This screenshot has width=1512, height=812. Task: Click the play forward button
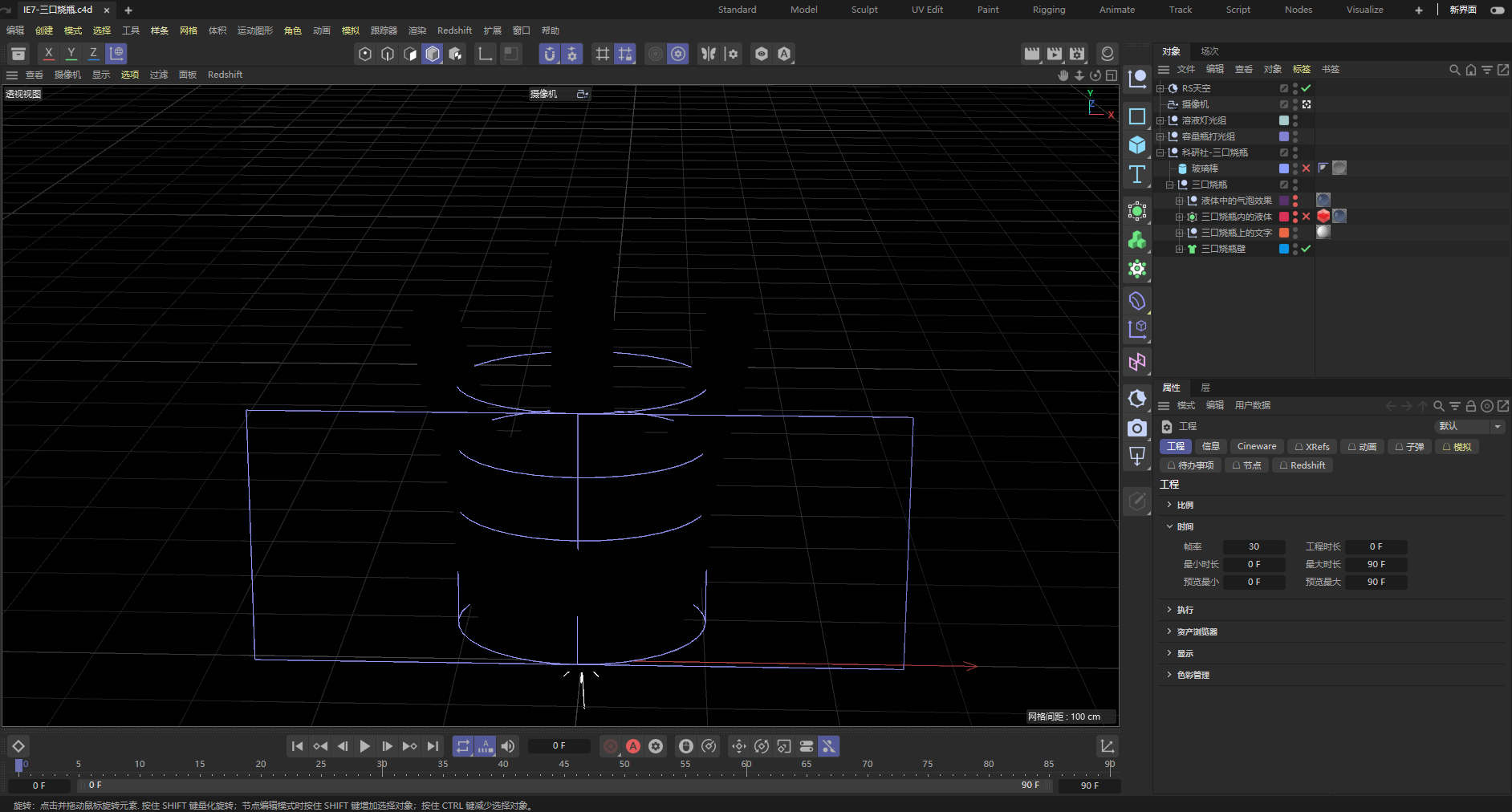coord(365,746)
